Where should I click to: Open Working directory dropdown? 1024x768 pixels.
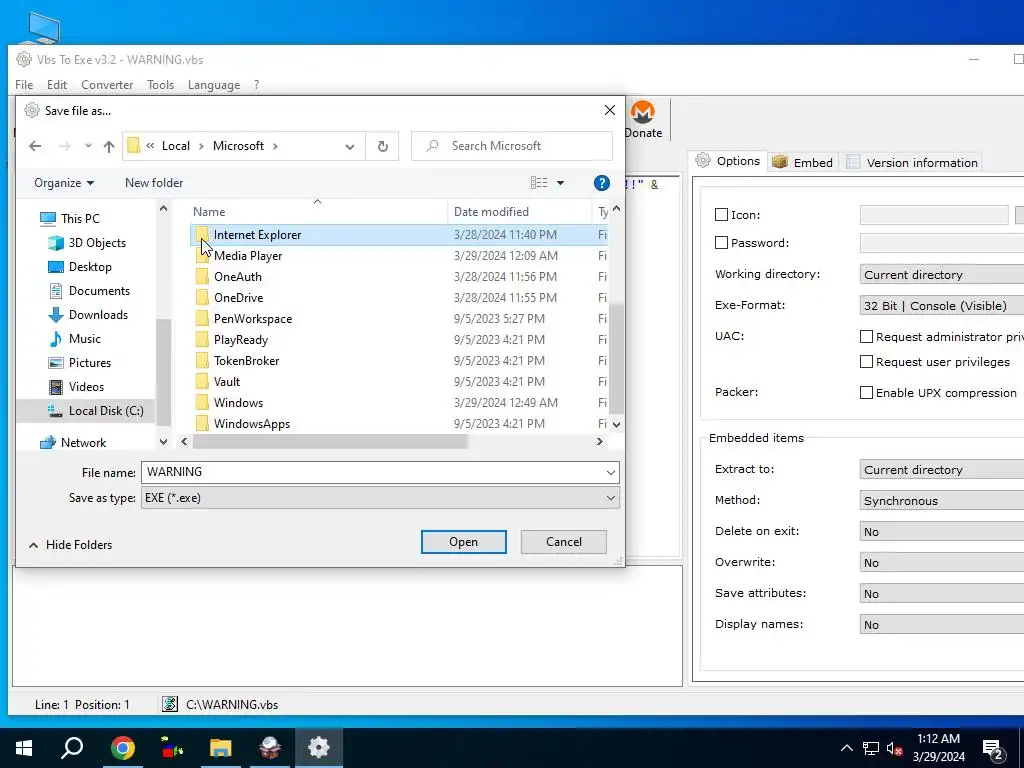(x=942, y=275)
